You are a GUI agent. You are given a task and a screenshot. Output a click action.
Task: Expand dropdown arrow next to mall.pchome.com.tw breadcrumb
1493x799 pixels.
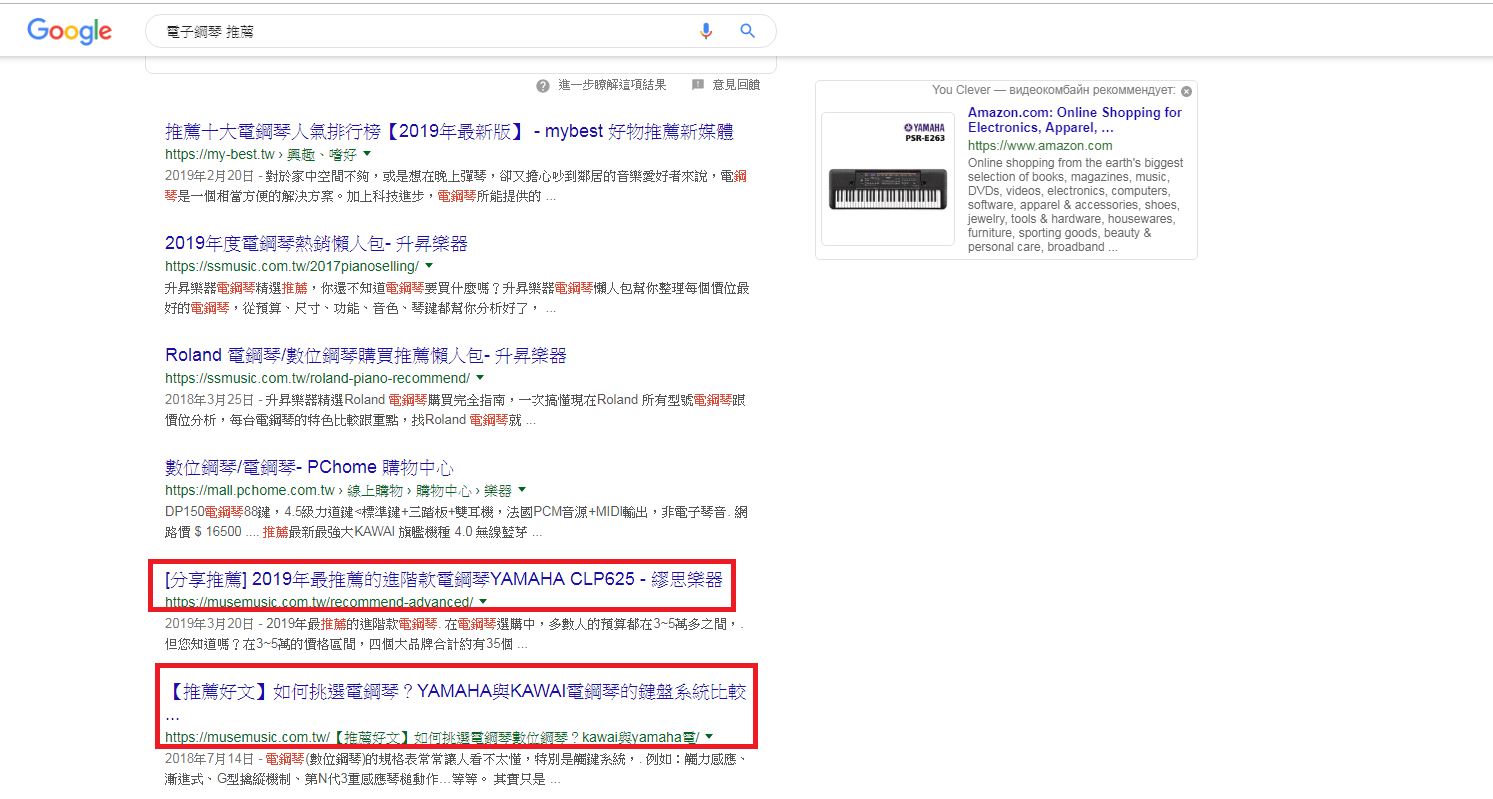(x=522, y=490)
